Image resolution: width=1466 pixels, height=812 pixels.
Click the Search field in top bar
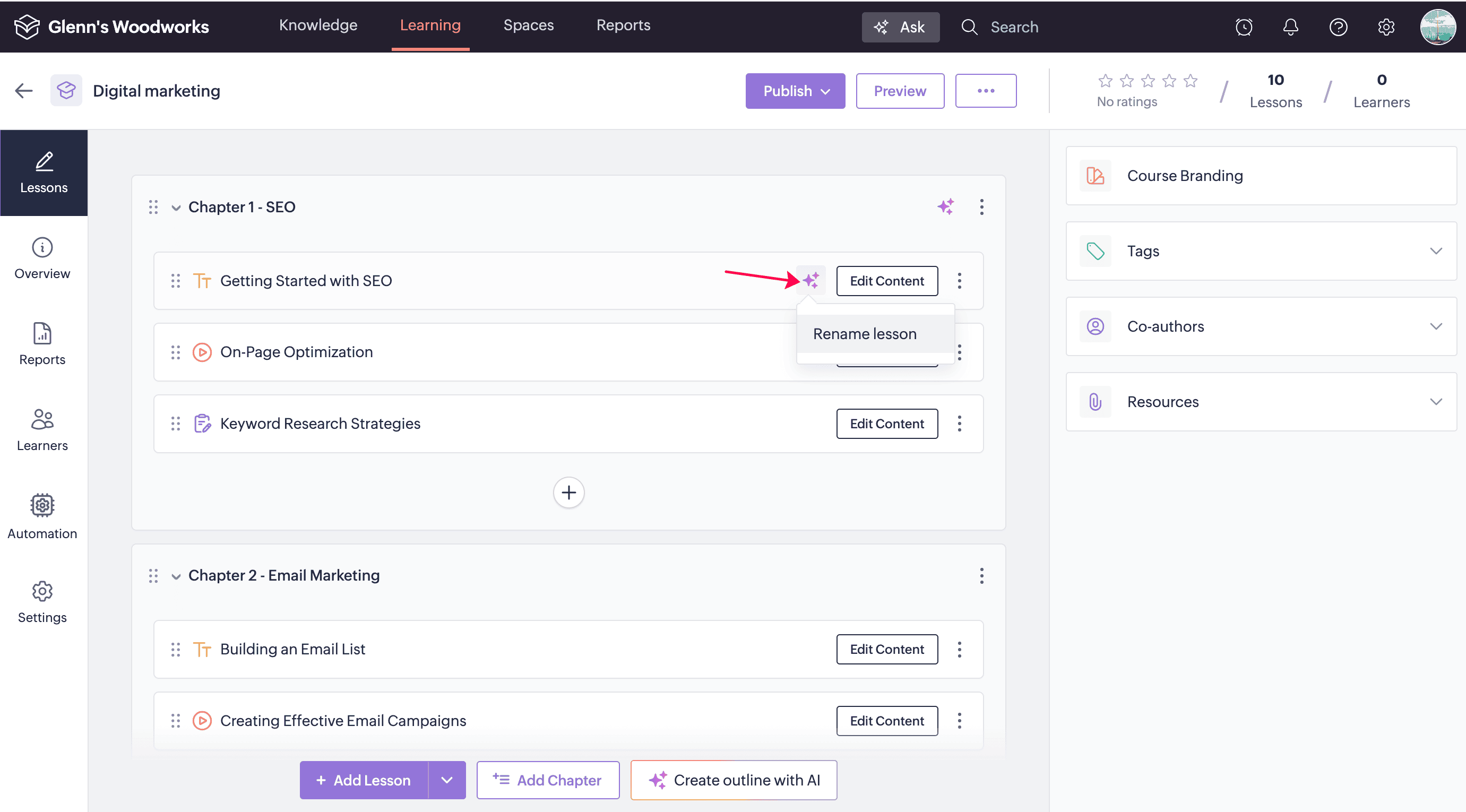1014,27
